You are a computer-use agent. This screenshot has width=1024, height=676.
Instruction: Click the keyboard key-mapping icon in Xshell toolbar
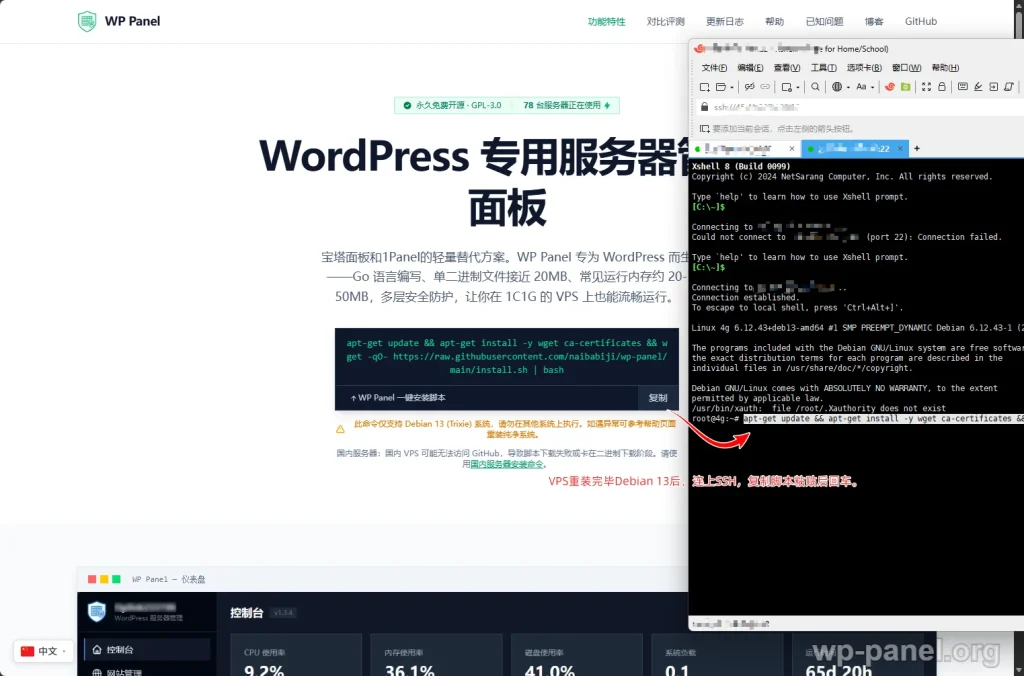click(x=963, y=86)
